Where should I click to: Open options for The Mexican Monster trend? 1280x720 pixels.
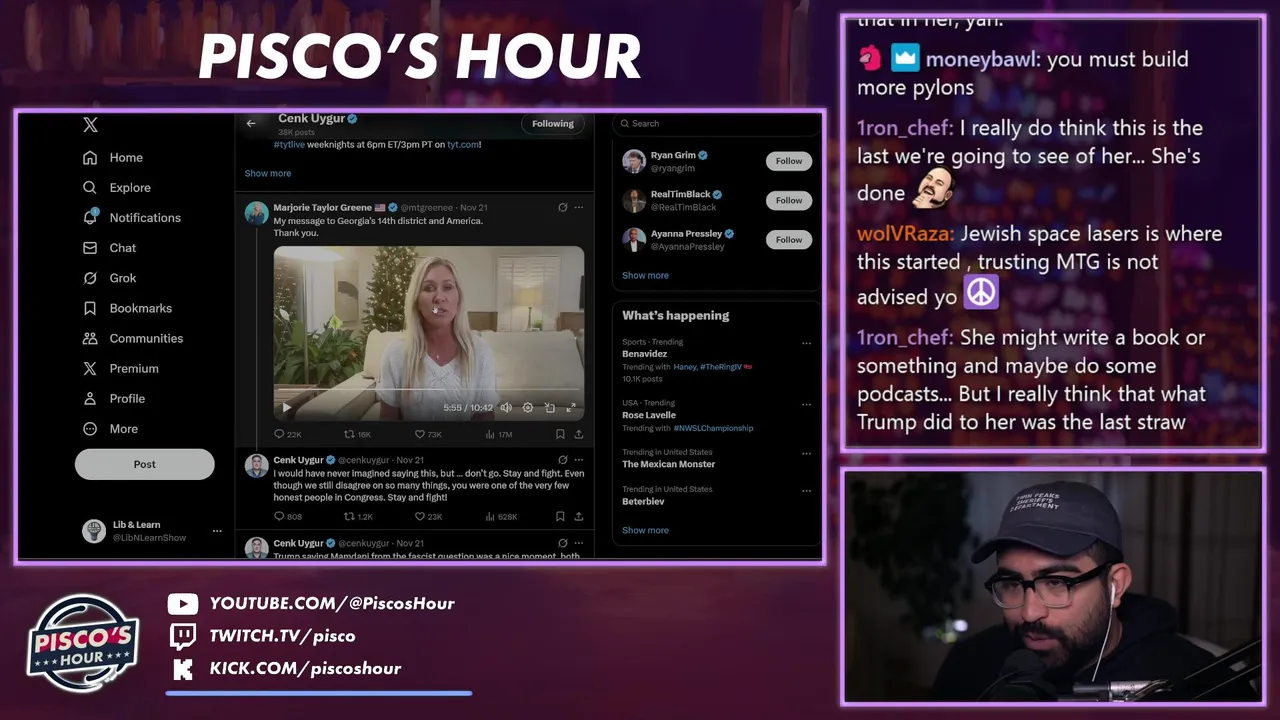(806, 453)
